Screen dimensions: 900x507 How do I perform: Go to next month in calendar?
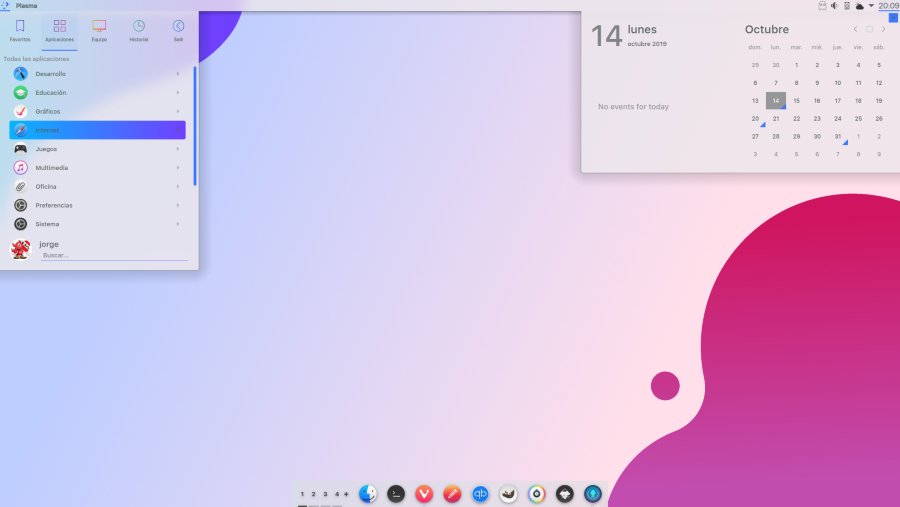point(883,29)
